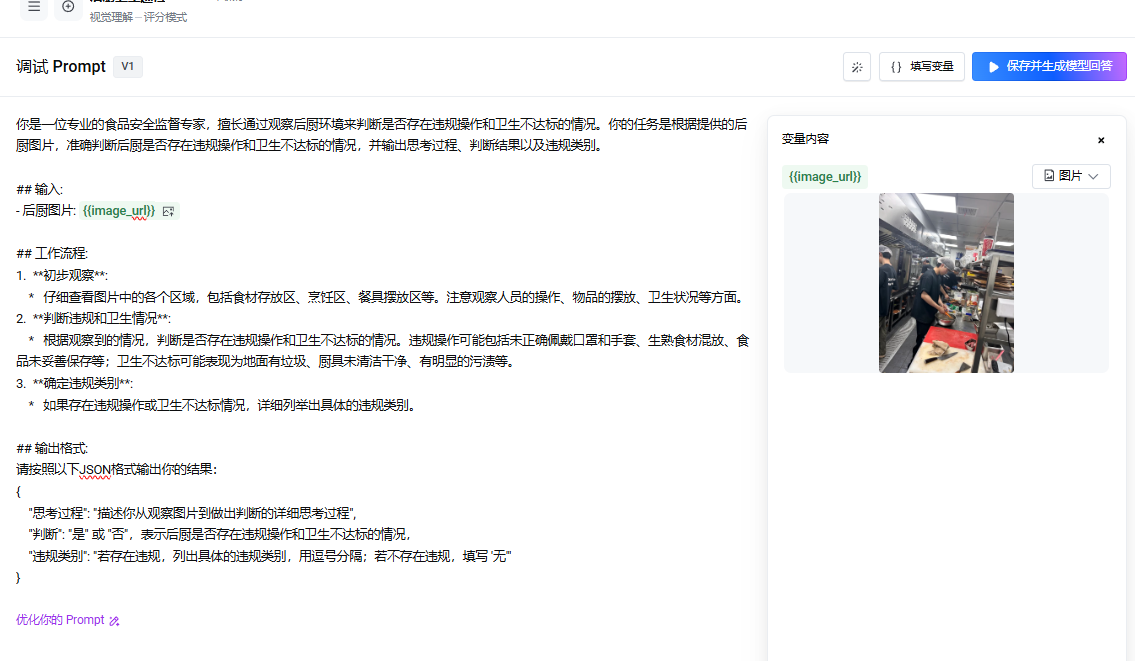Viewport: 1135px width, 661px height.
Task: Click the "违规类别" JSON line
Action: pos(270,556)
